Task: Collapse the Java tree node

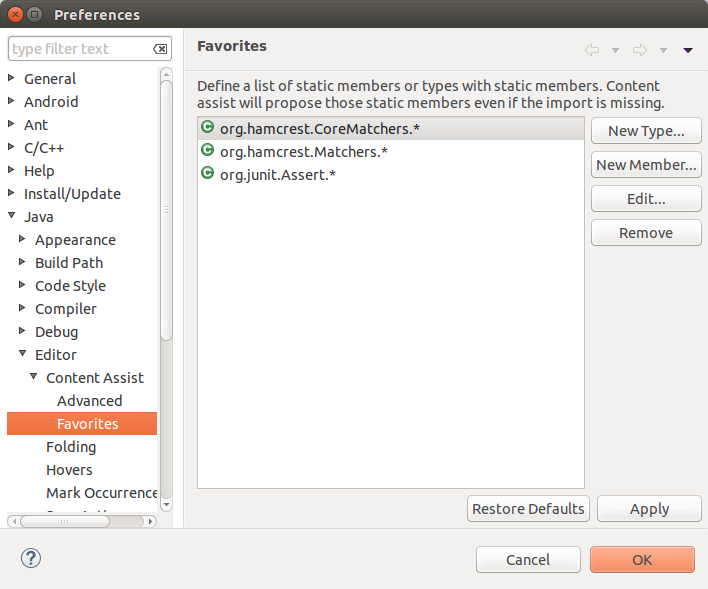Action: point(12,217)
